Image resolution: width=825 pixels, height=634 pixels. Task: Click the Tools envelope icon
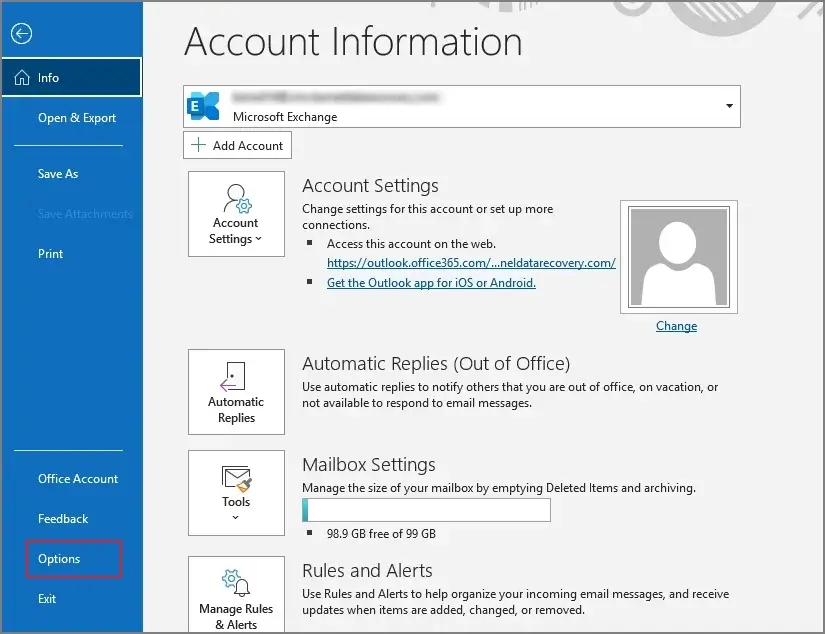click(x=236, y=476)
